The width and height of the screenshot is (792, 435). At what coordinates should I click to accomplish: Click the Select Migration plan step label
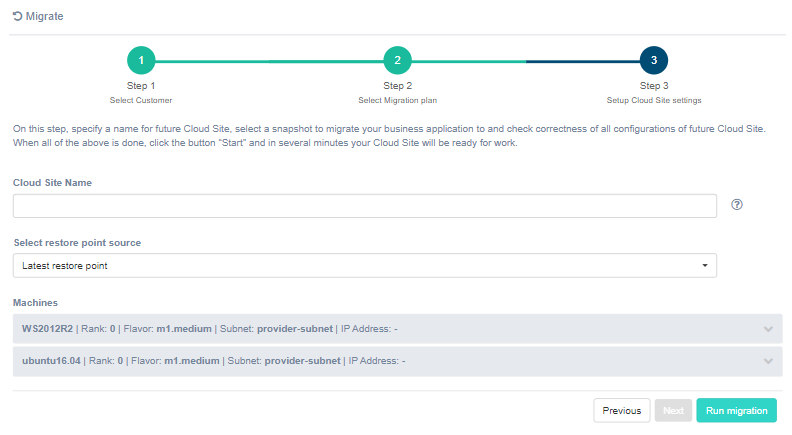point(397,100)
